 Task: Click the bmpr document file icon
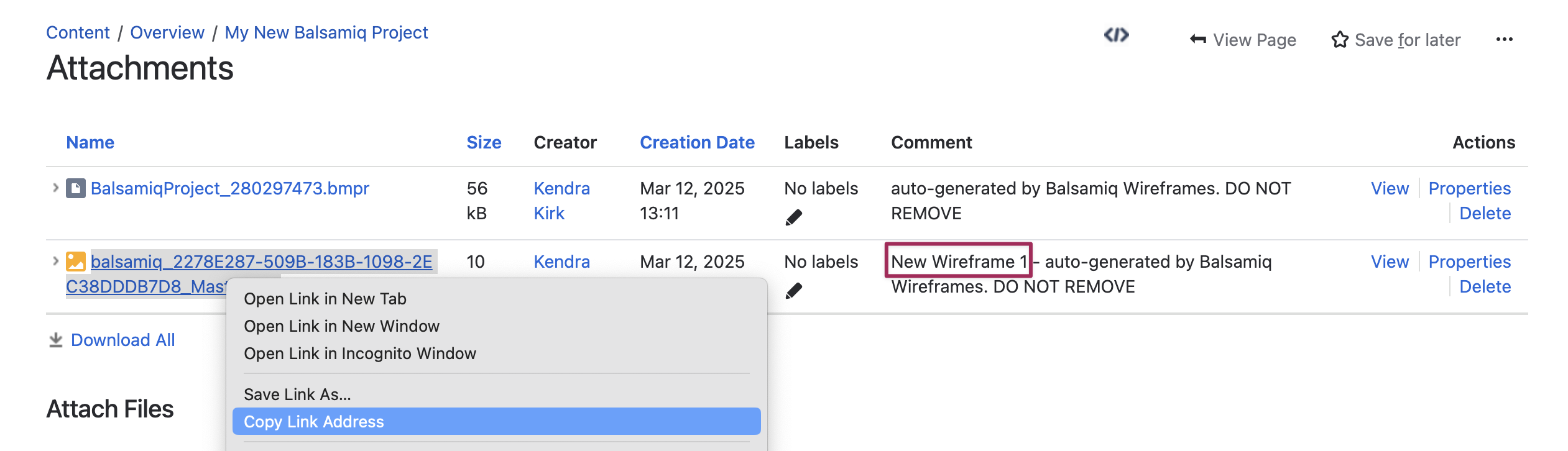(x=76, y=188)
